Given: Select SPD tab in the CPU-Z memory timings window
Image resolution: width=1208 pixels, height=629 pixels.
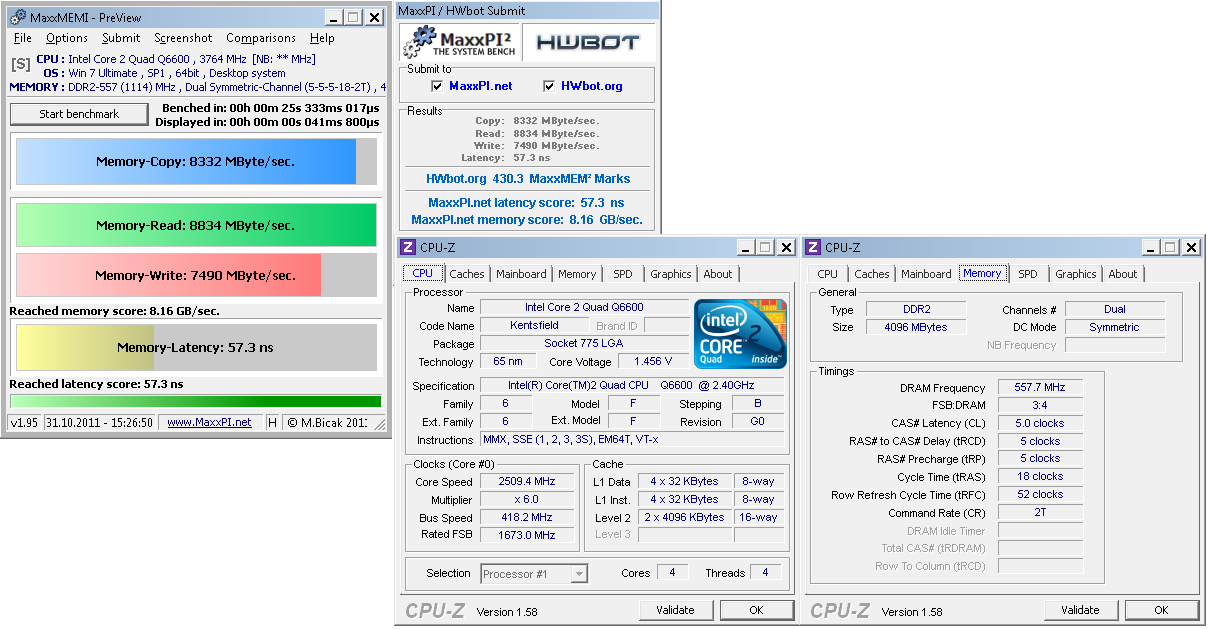Looking at the screenshot, I should pos(1028,274).
